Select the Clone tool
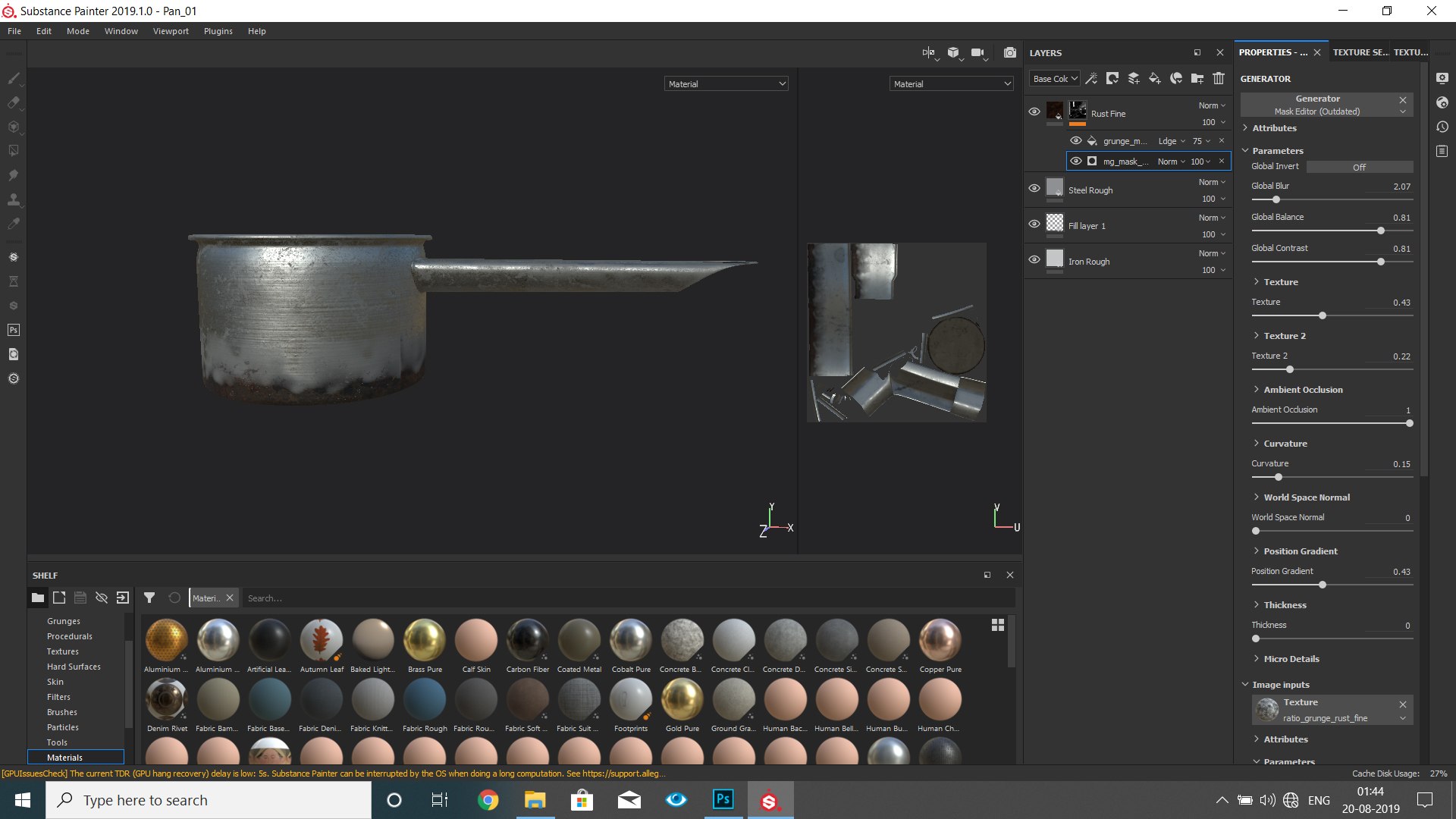1456x819 pixels. [x=13, y=199]
